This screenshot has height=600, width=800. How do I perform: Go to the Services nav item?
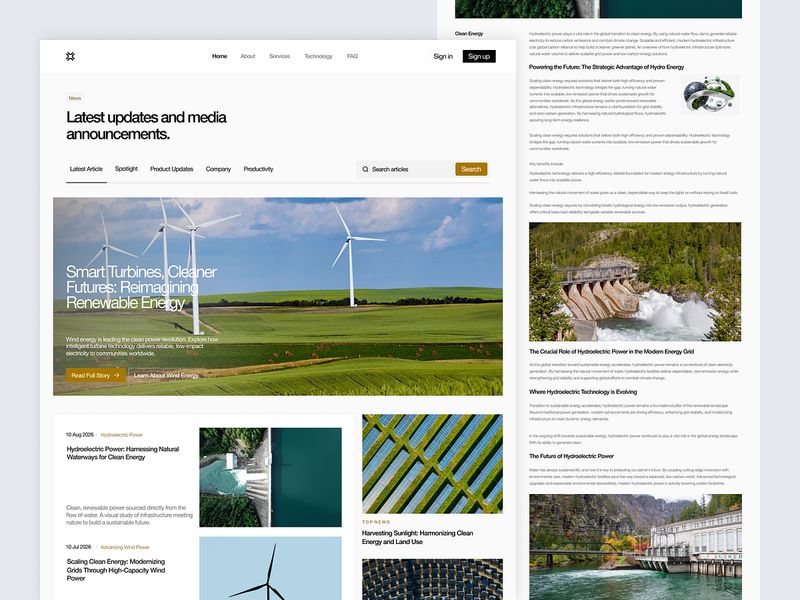coord(280,56)
